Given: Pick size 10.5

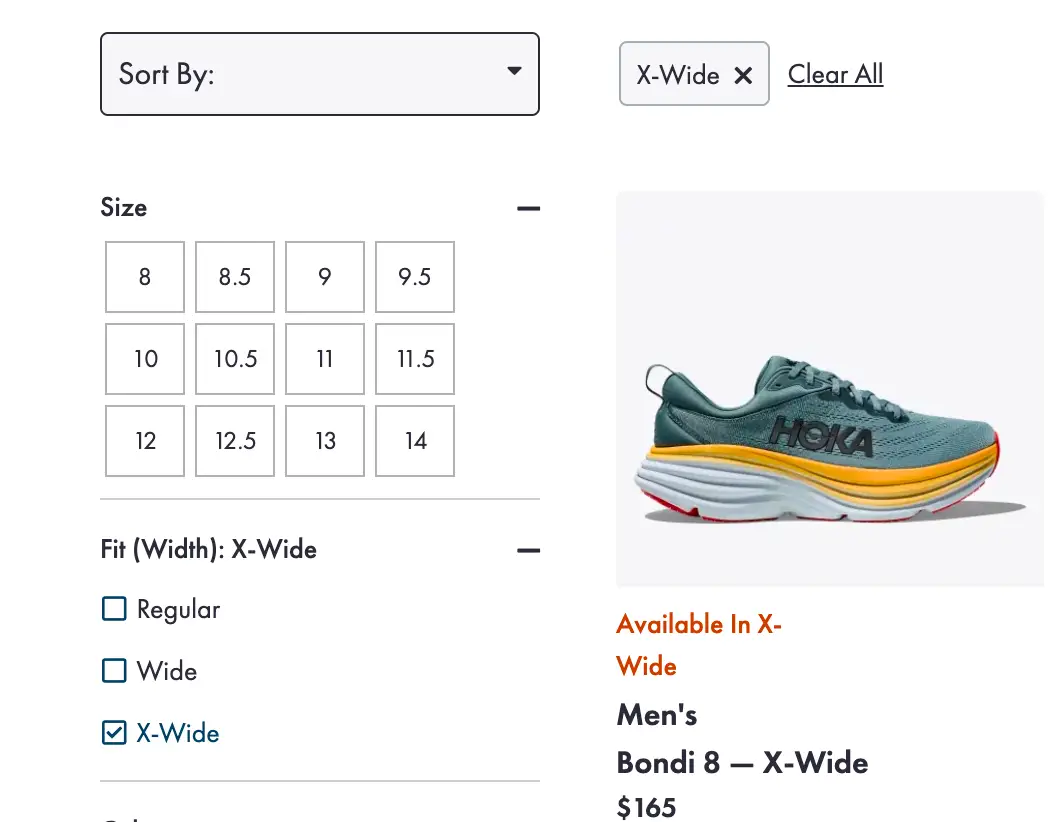Looking at the screenshot, I should tap(234, 358).
